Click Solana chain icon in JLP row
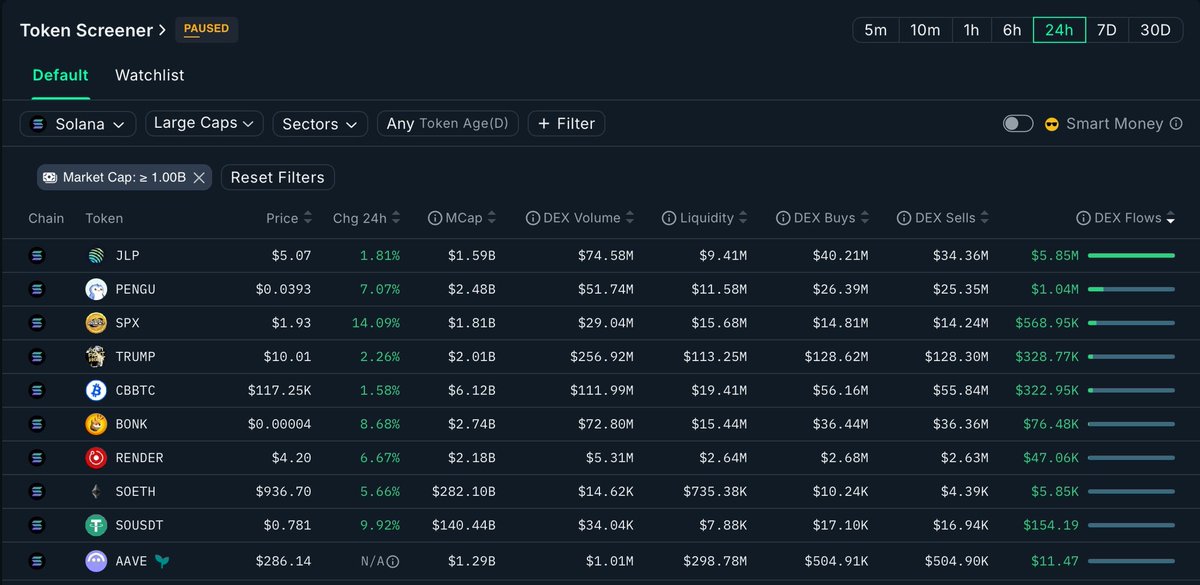The image size is (1200, 585). click(x=38, y=256)
